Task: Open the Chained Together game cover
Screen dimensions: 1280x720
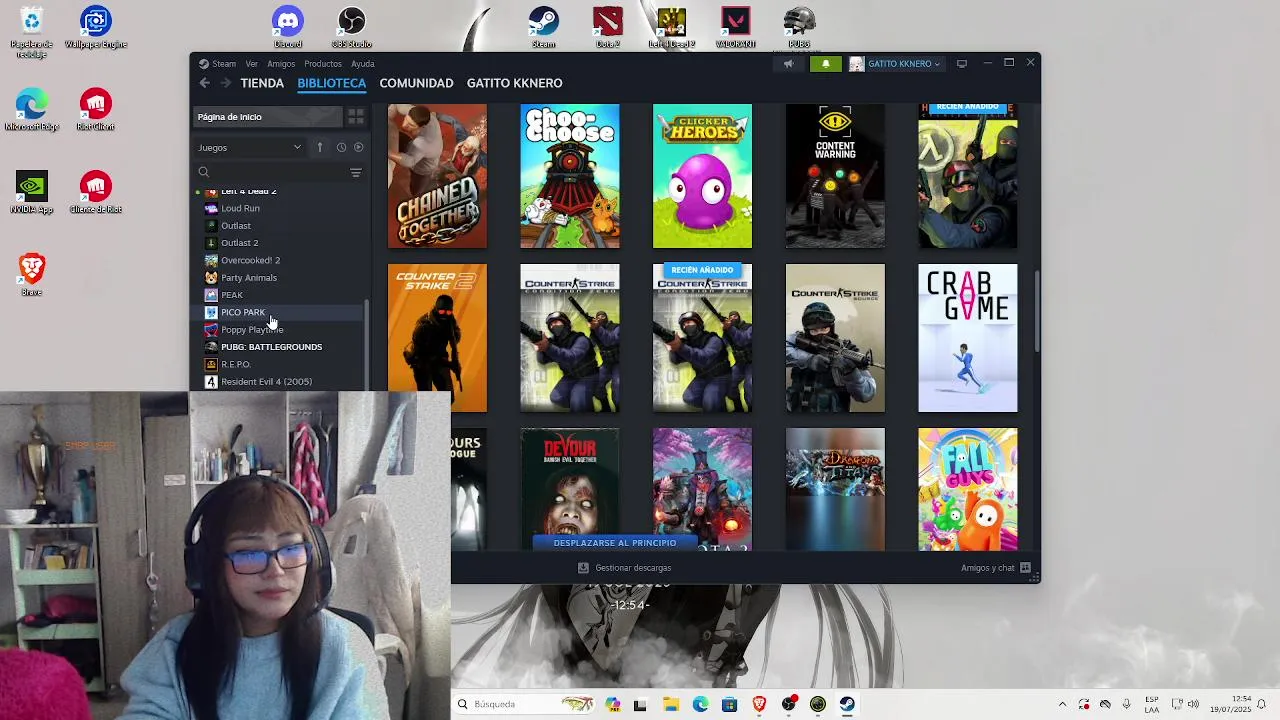Action: [437, 176]
